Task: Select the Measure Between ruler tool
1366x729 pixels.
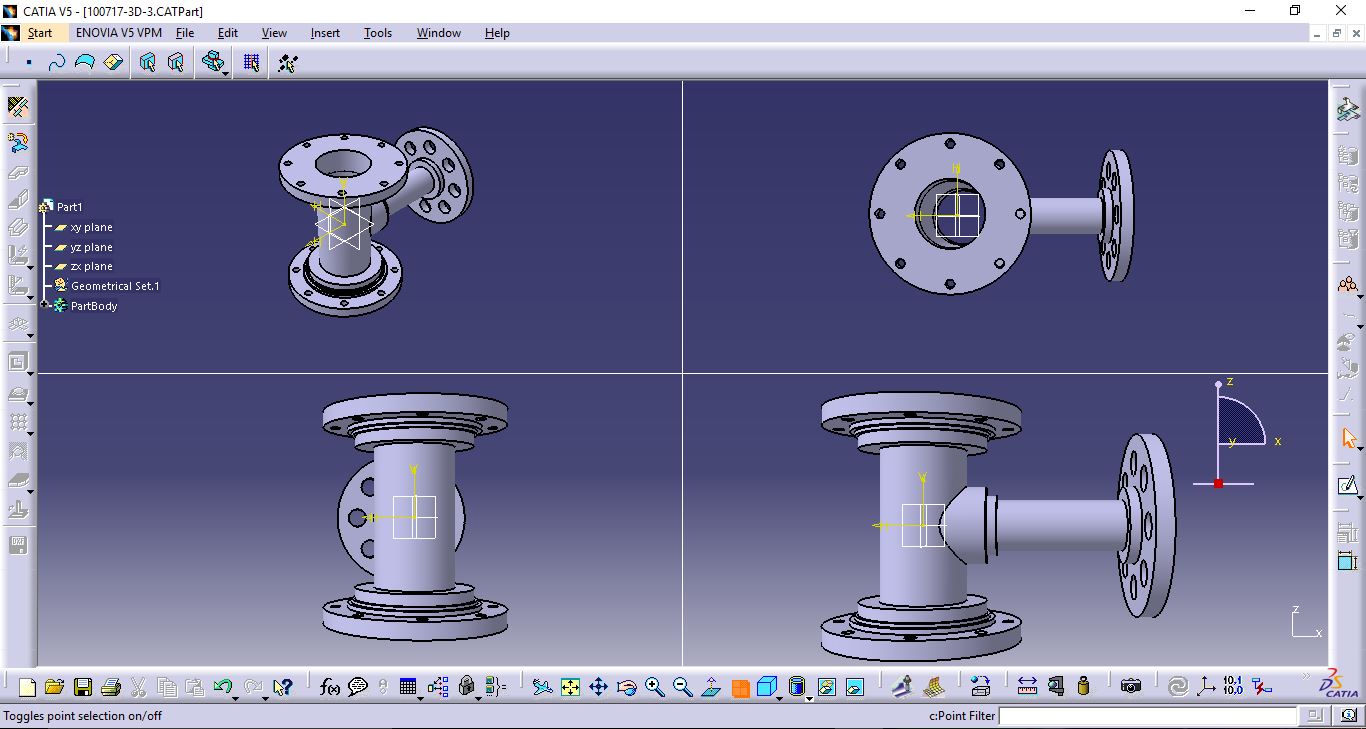Action: (x=1028, y=687)
